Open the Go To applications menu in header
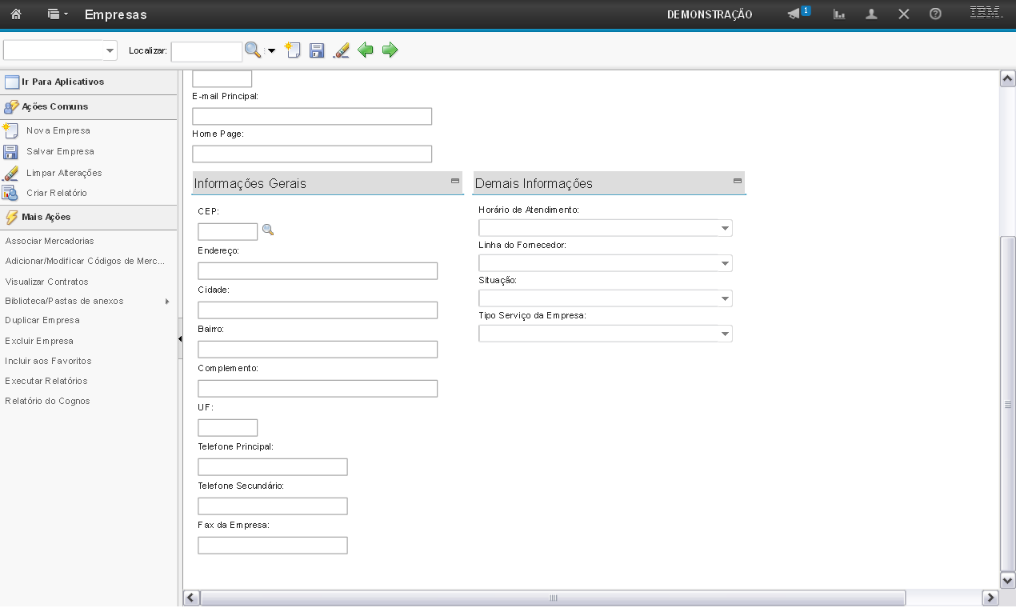 [x=58, y=14]
